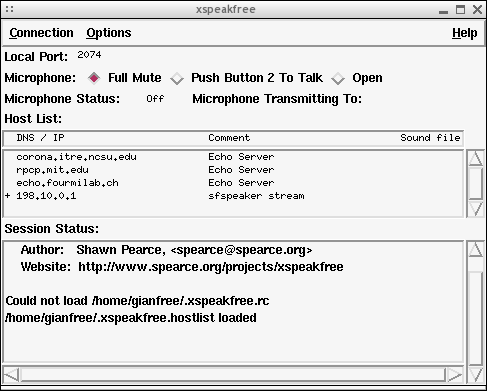Click the host list scrollbar thumb
This screenshot has height=391, width=487.
pyautogui.click(x=475, y=184)
